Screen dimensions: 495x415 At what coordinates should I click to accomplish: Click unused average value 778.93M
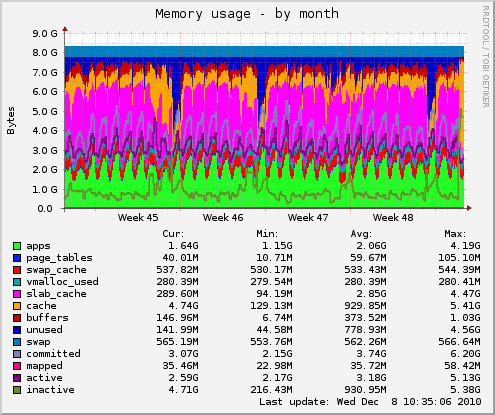click(x=365, y=330)
